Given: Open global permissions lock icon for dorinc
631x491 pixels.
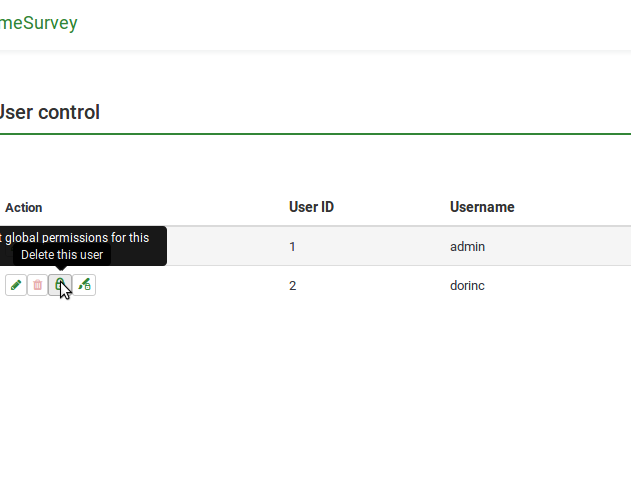Looking at the screenshot, I should click(60, 286).
